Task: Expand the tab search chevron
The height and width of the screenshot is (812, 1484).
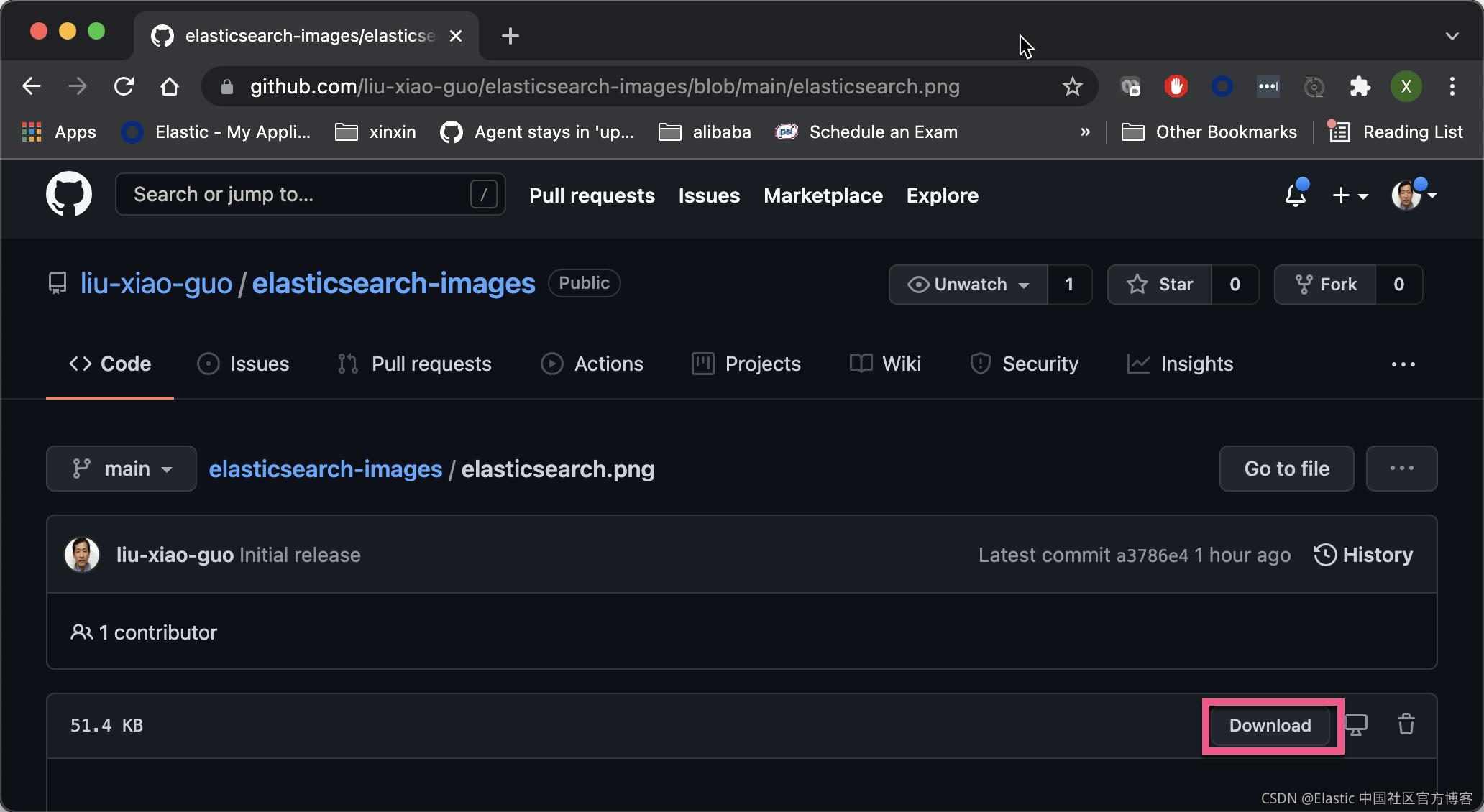Action: click(1452, 36)
